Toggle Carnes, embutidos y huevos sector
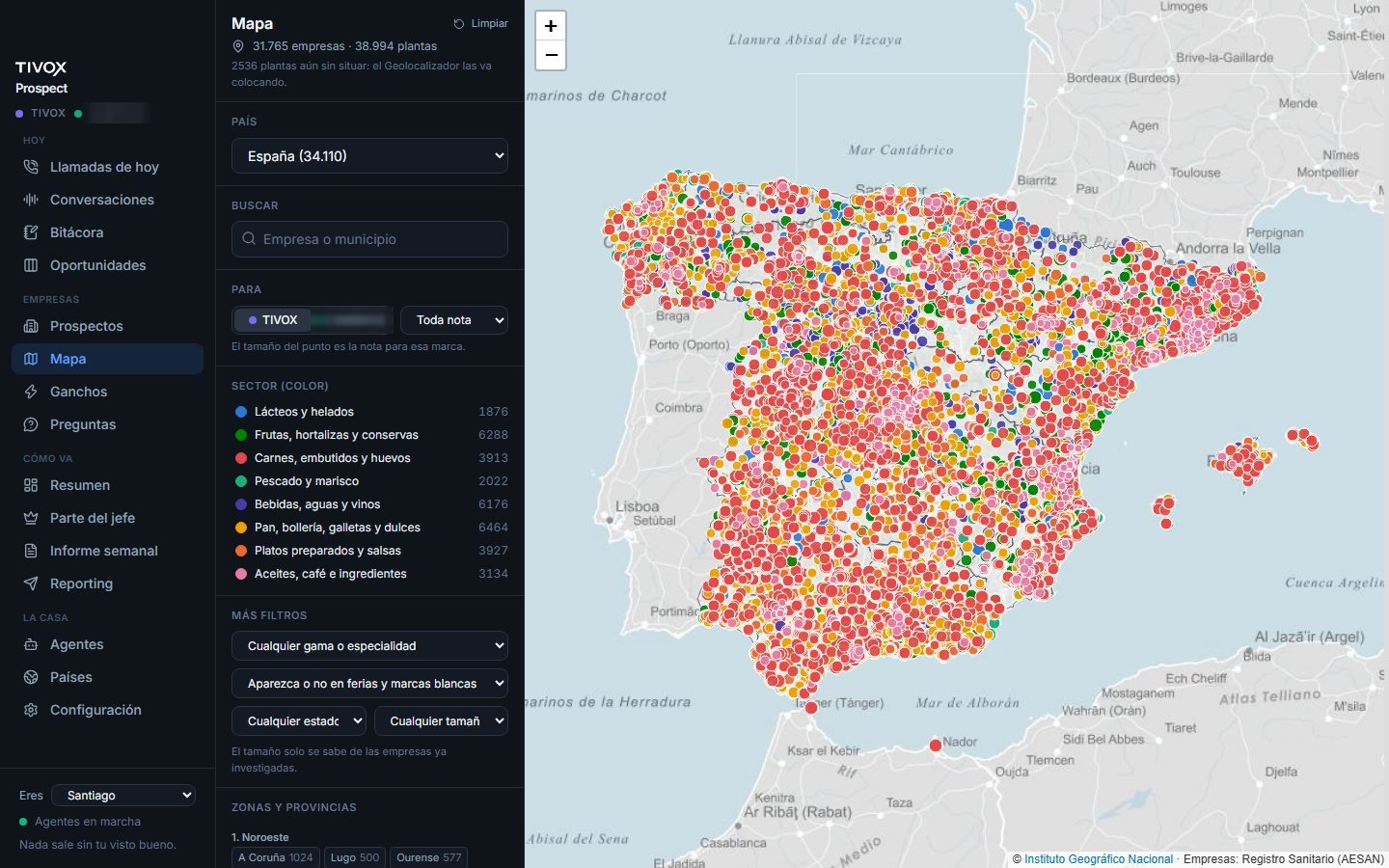1389x868 pixels. [369, 458]
